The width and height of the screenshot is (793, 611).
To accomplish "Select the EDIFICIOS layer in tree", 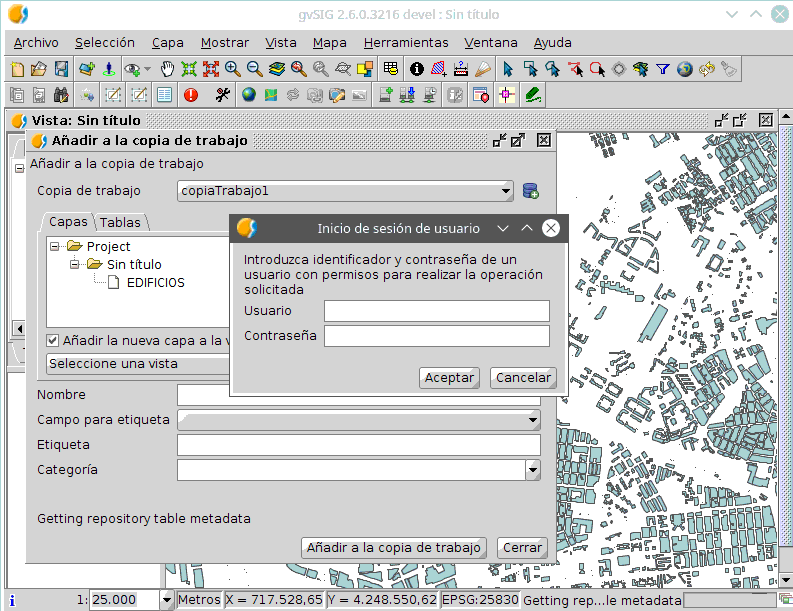I will (x=156, y=283).
